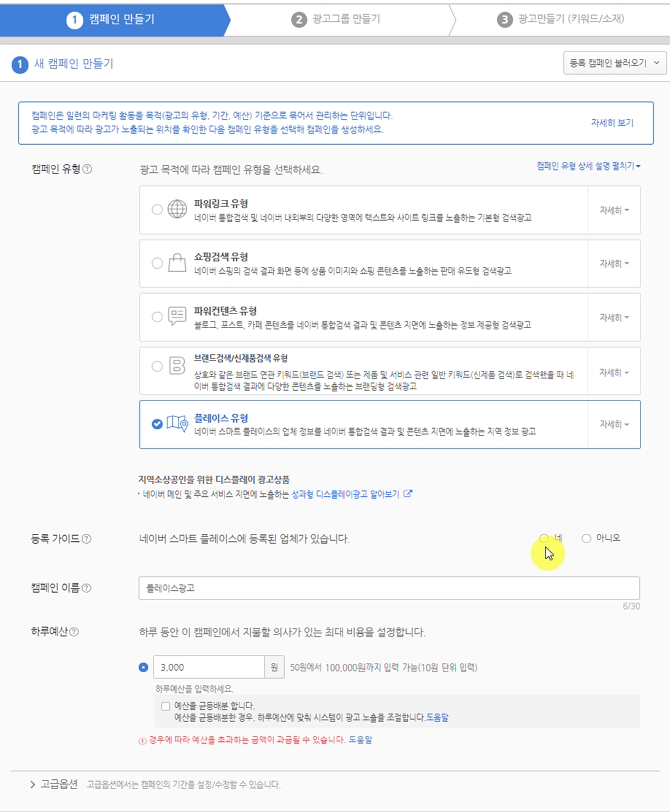The width and height of the screenshot is (670, 812).
Task: Select the 파워링크 유형 radio button
Action: pos(157,210)
